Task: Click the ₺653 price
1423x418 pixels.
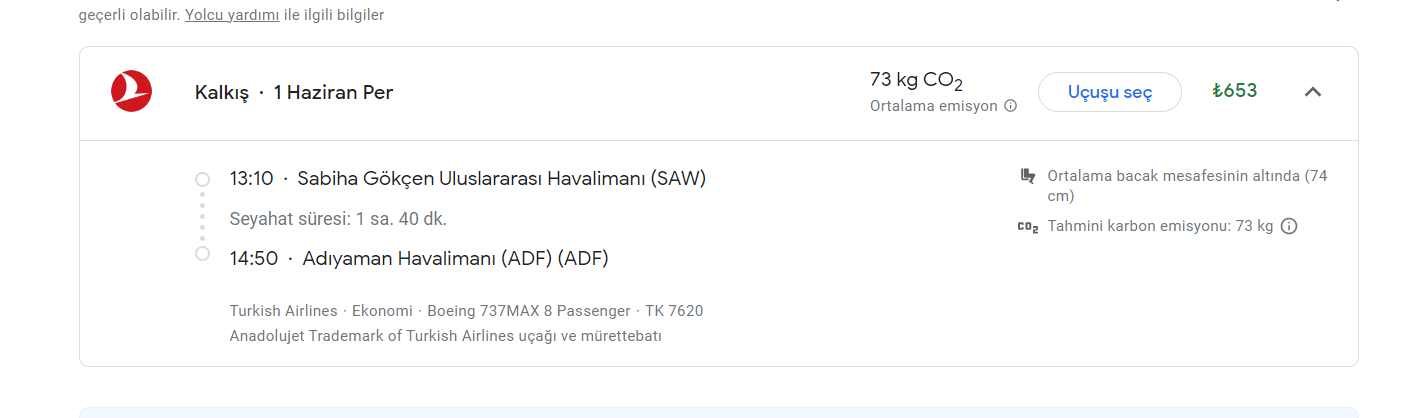Action: pos(1234,91)
